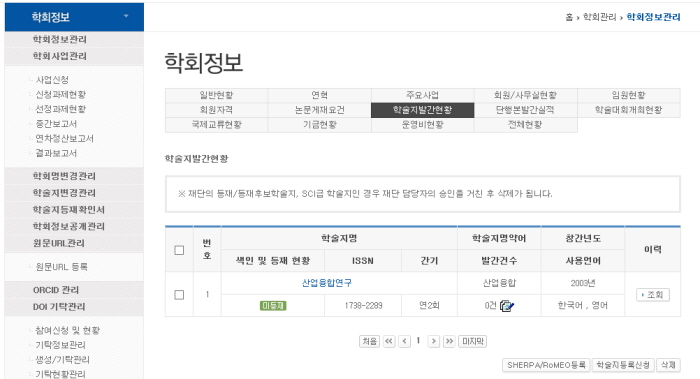
Task: Check the checkbox for row 1
Action: (x=179, y=295)
